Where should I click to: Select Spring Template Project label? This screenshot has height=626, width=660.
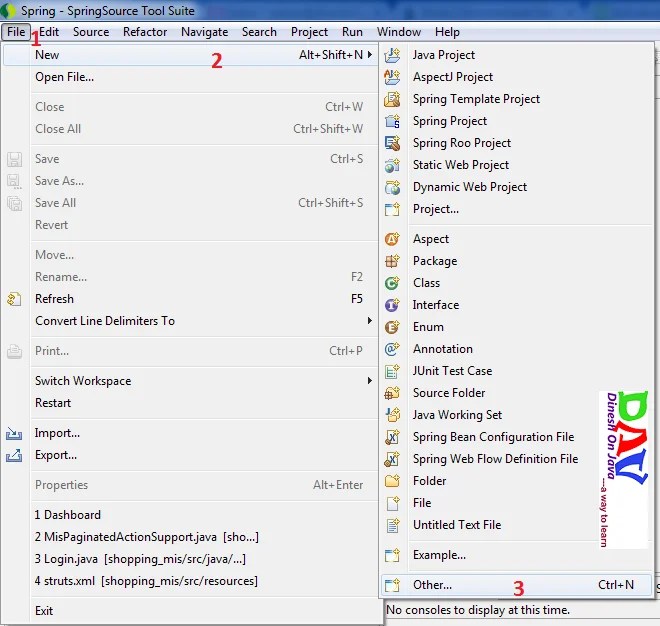476,99
